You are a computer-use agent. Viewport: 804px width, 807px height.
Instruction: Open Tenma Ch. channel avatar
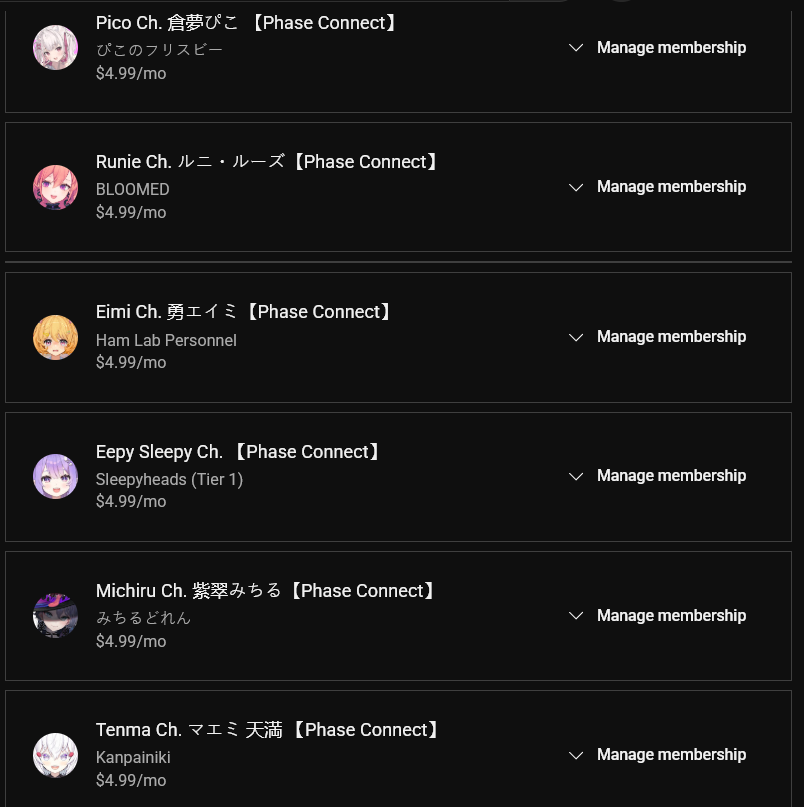click(56, 756)
